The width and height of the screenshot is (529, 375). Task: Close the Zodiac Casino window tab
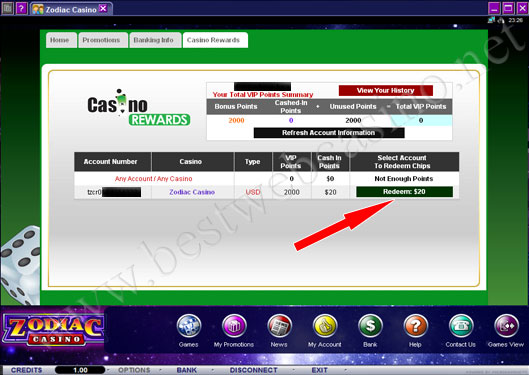point(103,8)
